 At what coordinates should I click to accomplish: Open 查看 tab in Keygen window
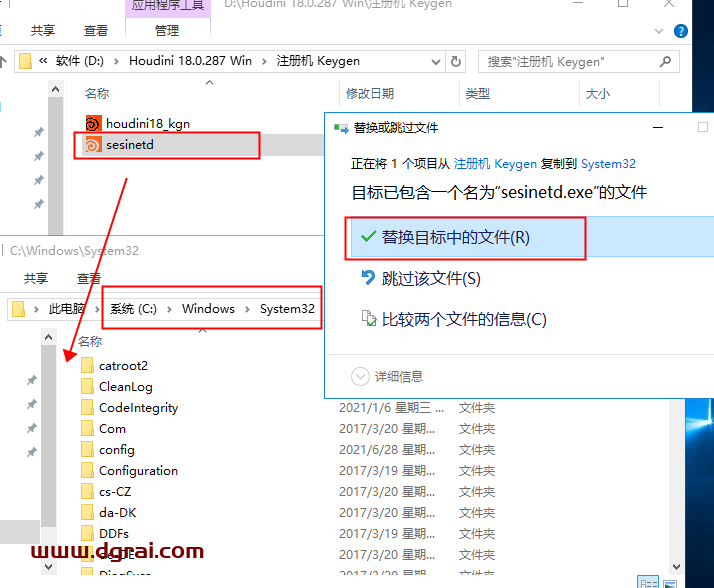(96, 31)
